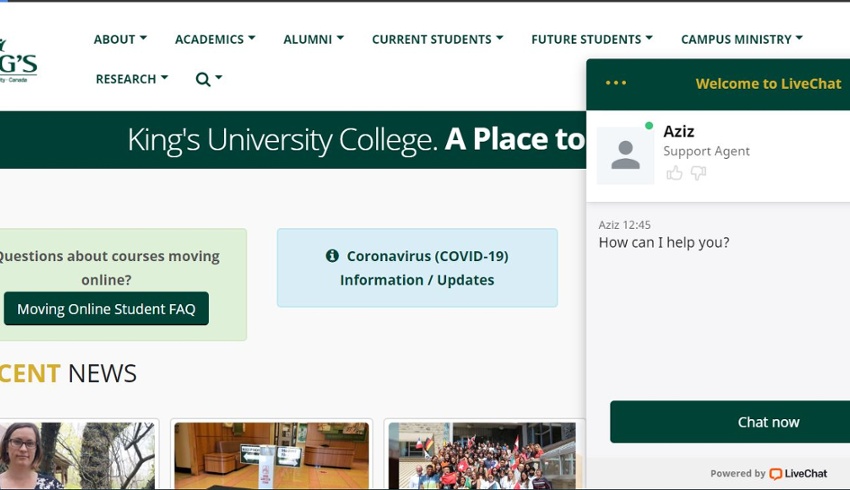Click the 'How can I help you?' message

(664, 242)
